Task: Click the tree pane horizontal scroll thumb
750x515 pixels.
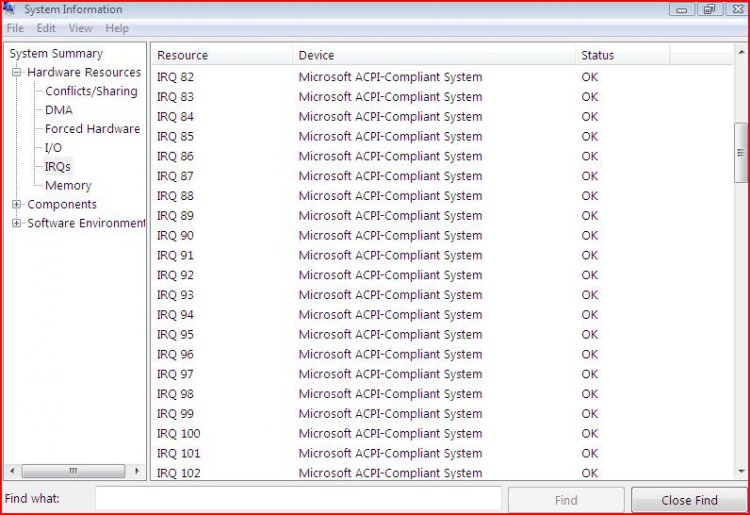Action: 73,471
